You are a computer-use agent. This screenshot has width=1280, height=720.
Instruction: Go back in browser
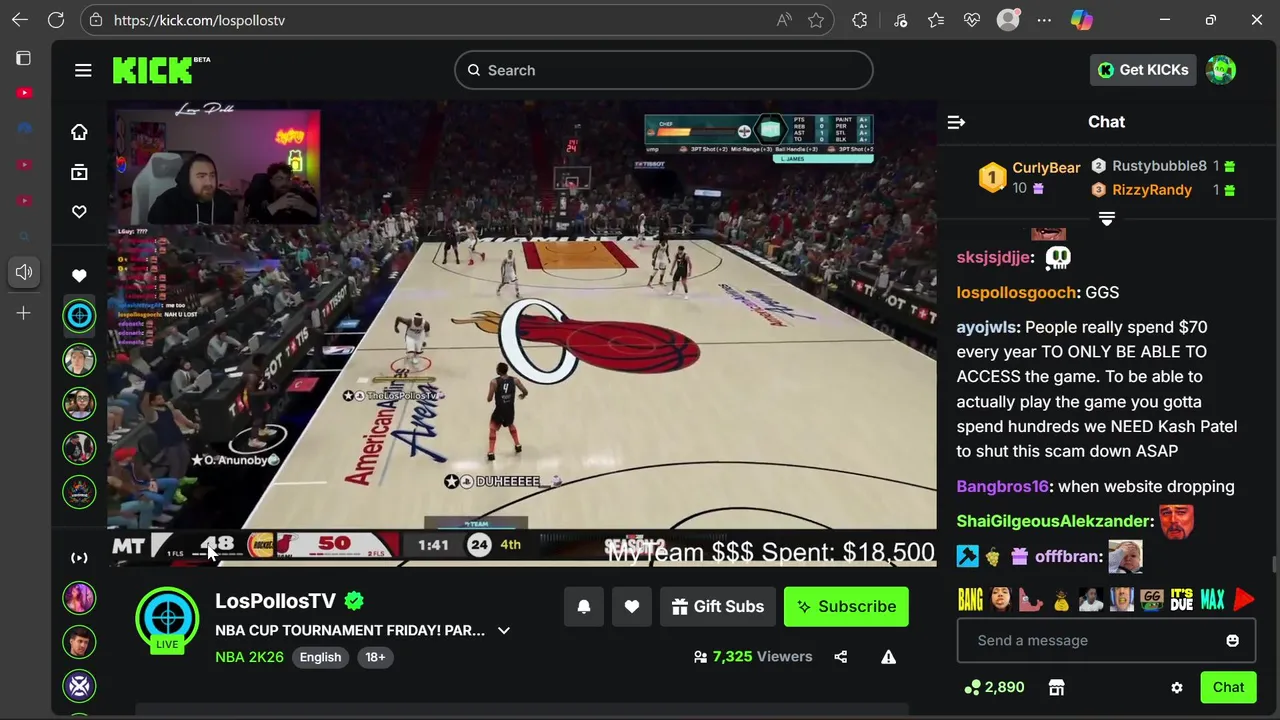[20, 20]
